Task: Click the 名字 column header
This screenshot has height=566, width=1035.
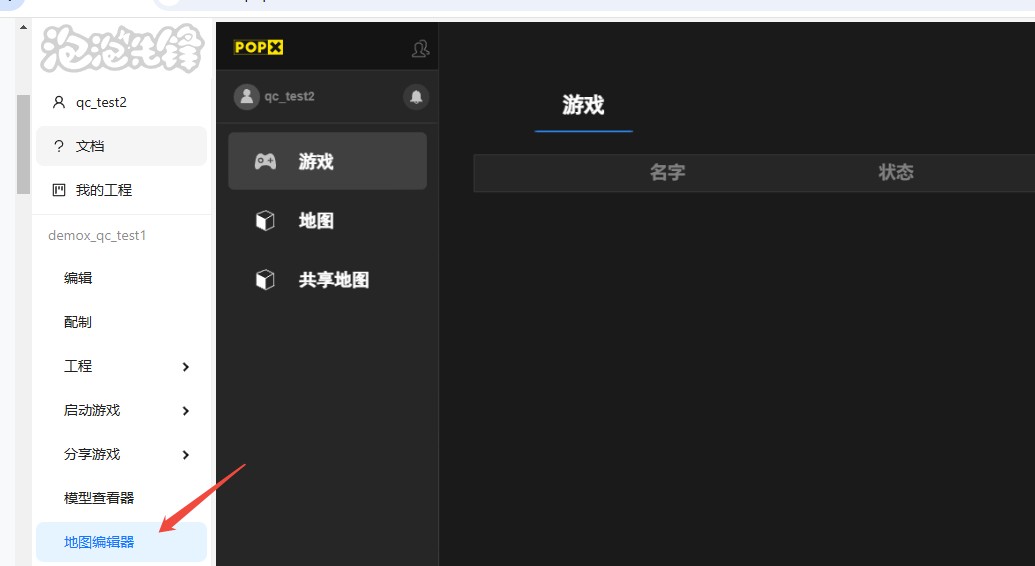Action: pos(667,172)
